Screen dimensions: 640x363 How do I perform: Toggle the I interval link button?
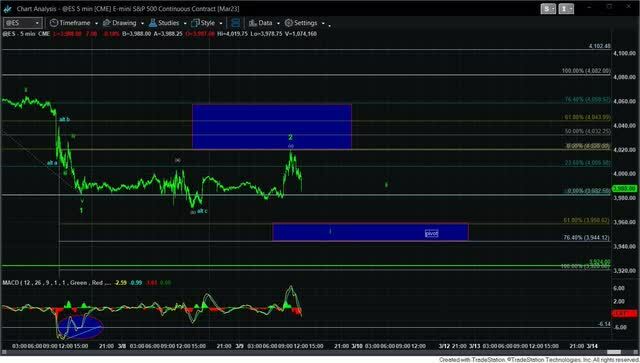pyautogui.click(x=566, y=9)
